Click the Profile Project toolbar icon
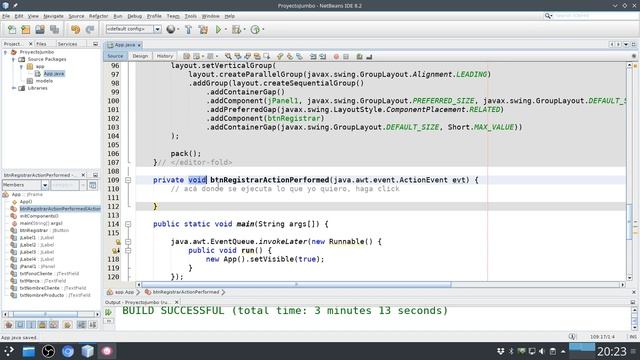The height and width of the screenshot is (360, 640). click(255, 29)
